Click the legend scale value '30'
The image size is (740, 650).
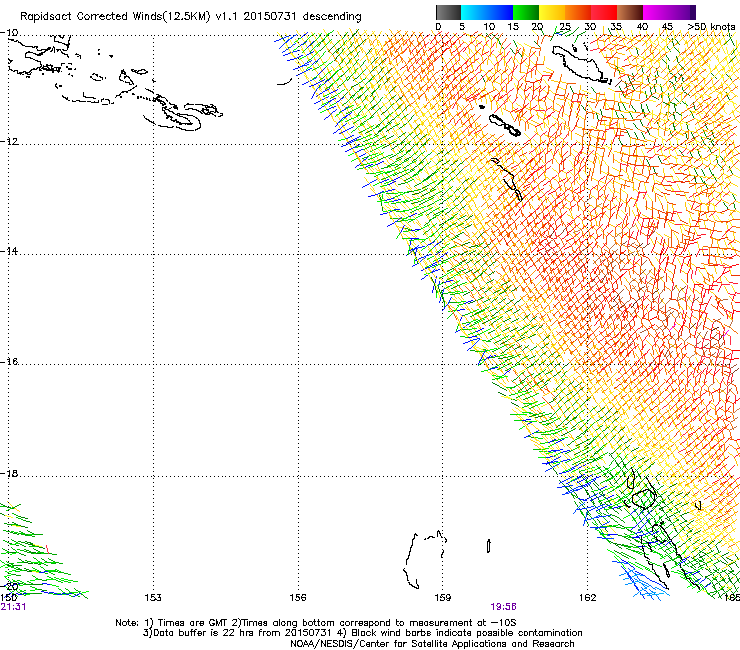(590, 26)
